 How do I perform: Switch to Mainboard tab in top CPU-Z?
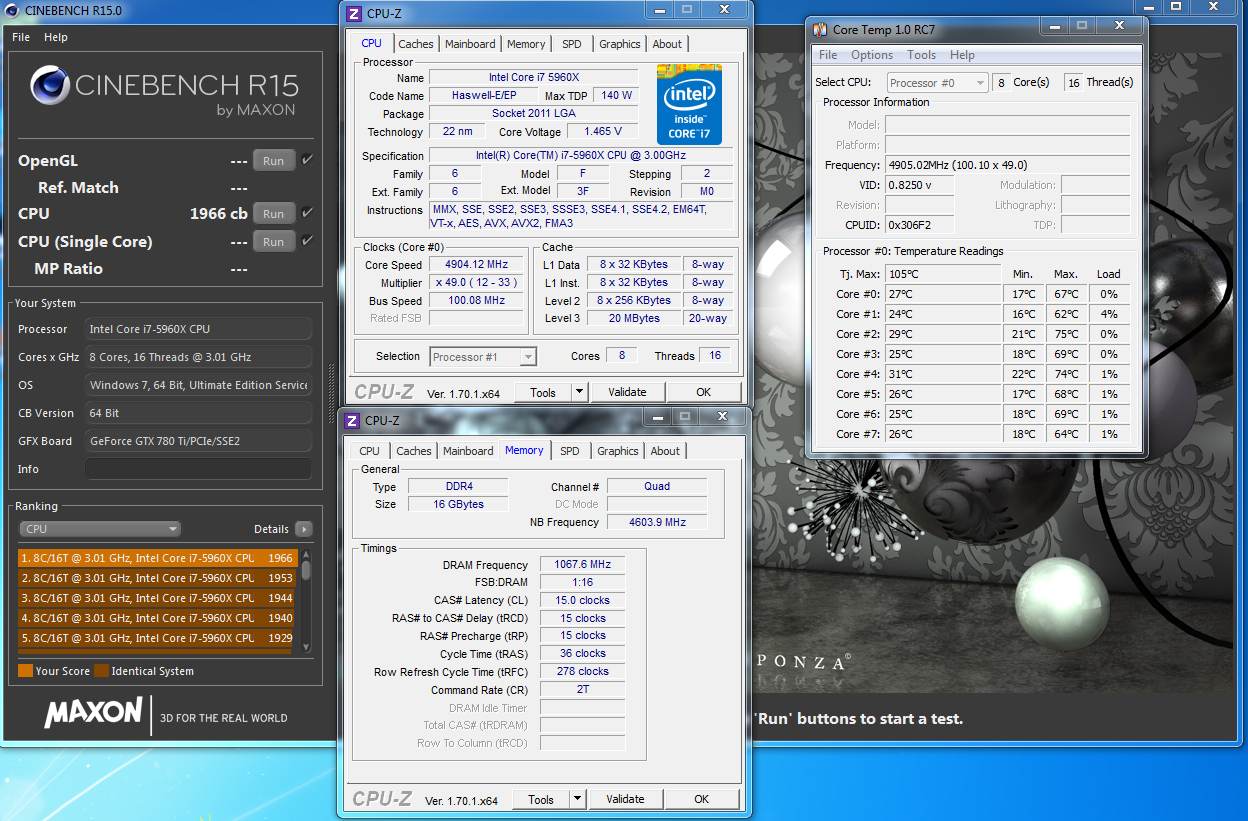[x=470, y=44]
